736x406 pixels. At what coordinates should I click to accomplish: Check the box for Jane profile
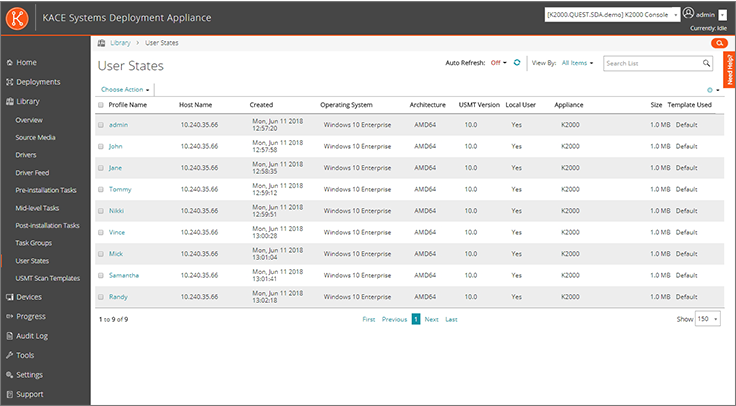pos(100,168)
